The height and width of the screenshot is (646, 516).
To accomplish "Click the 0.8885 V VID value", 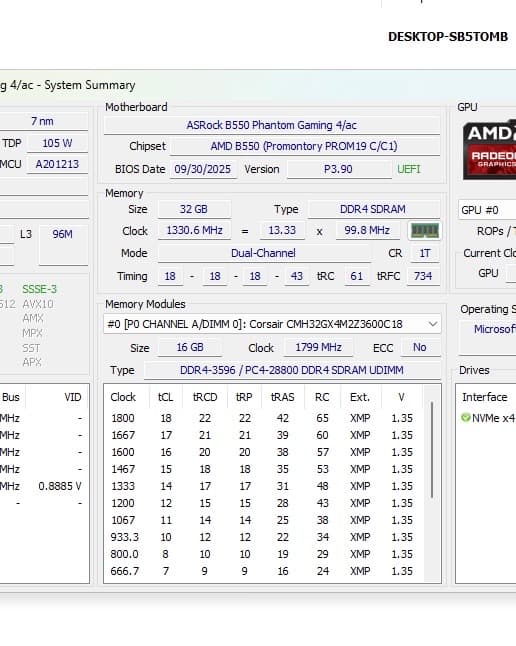I will 60,486.
